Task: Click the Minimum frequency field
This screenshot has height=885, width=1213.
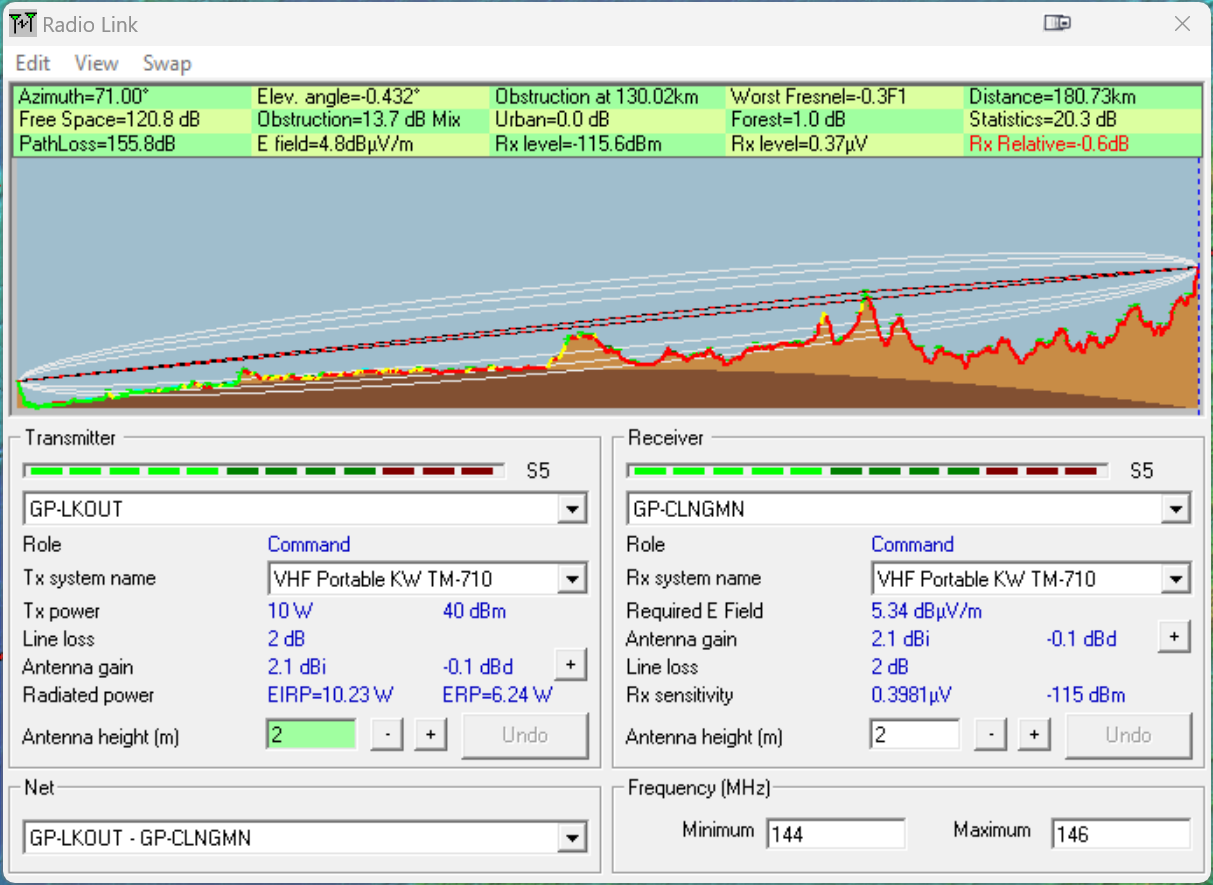Action: coord(835,833)
